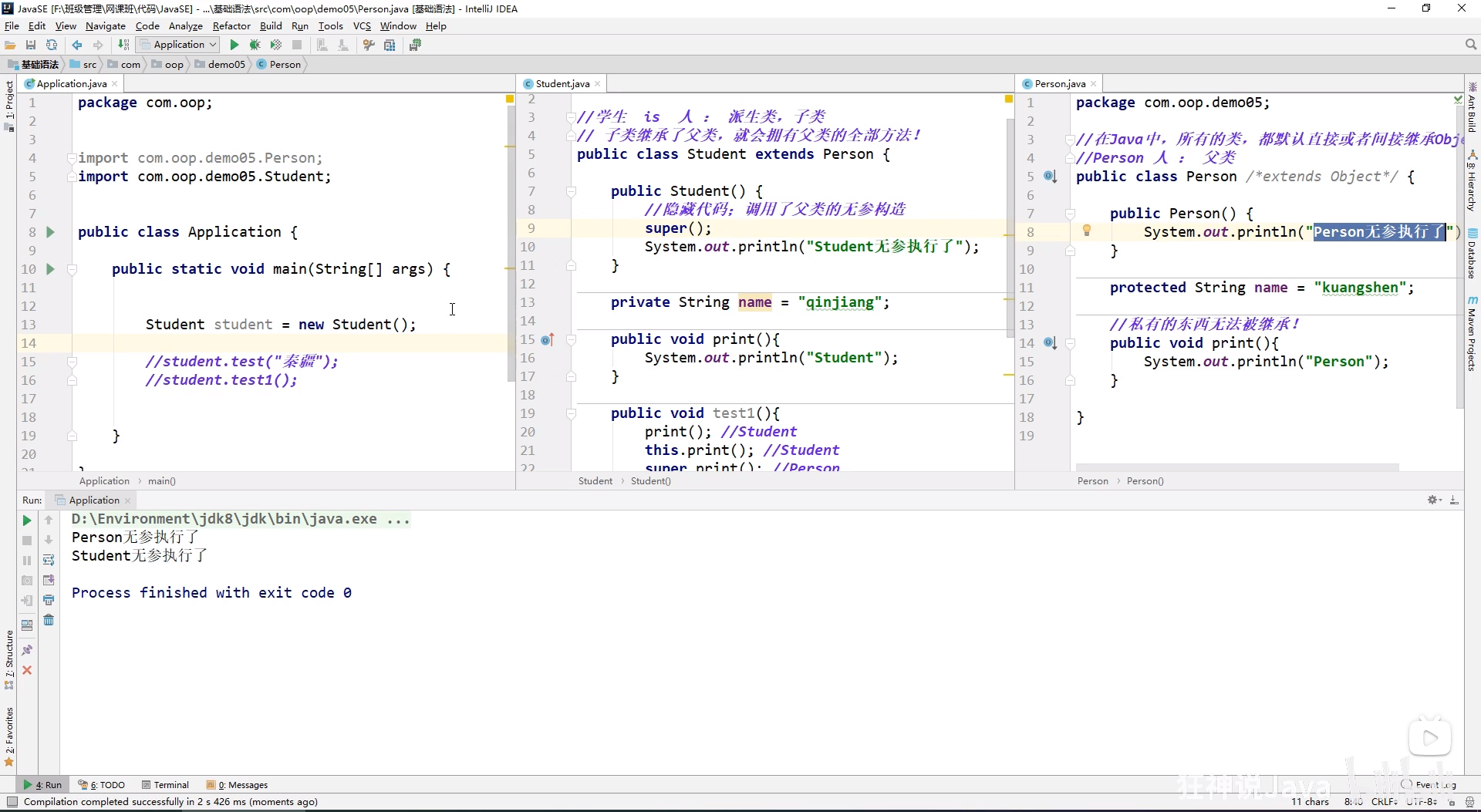
Task: Switch to the Student.java editor tab
Action: (562, 83)
